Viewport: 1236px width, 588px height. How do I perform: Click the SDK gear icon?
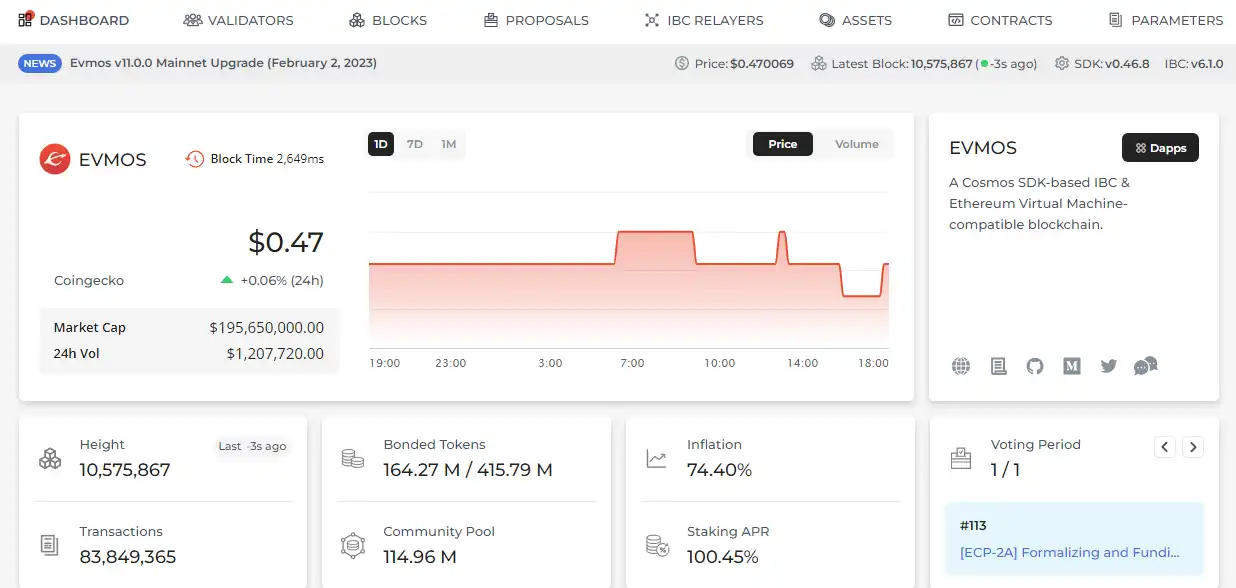(1060, 63)
